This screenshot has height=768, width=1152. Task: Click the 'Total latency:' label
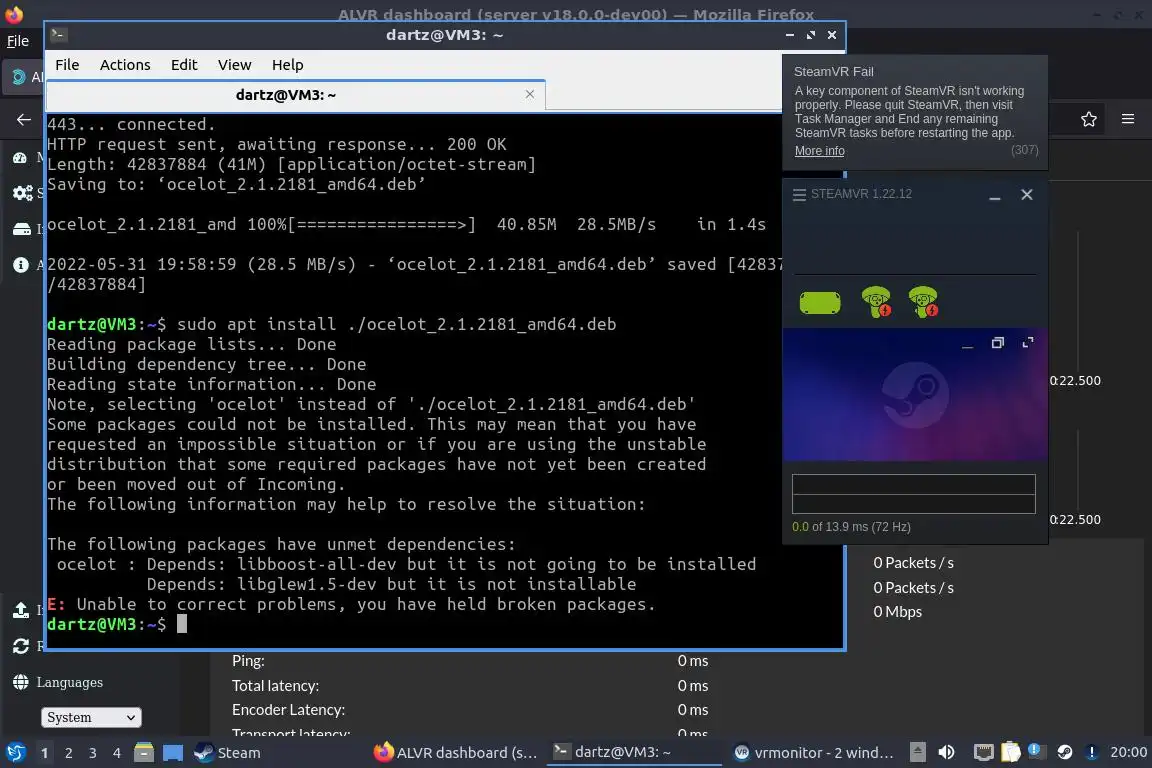pyautogui.click(x=276, y=686)
